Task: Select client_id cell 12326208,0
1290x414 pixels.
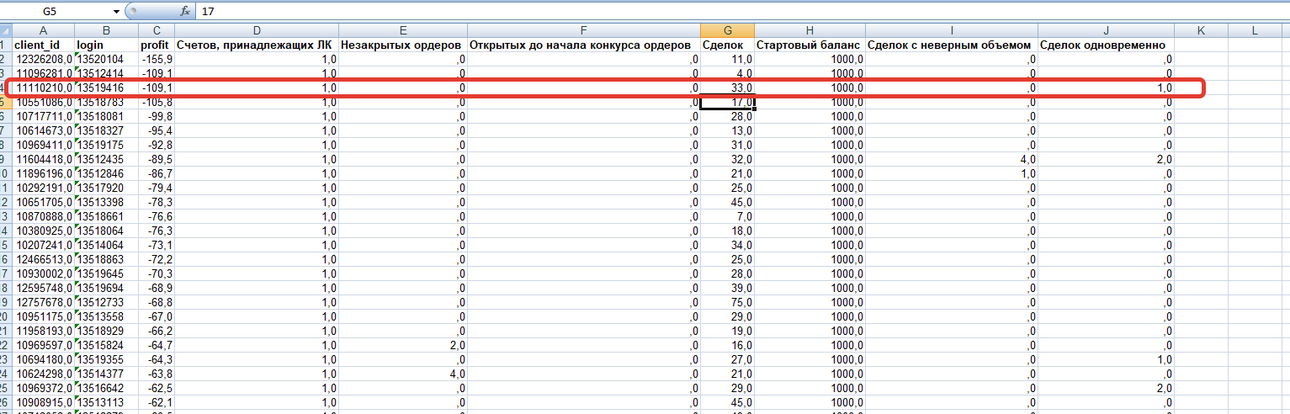Action: [x=42, y=59]
